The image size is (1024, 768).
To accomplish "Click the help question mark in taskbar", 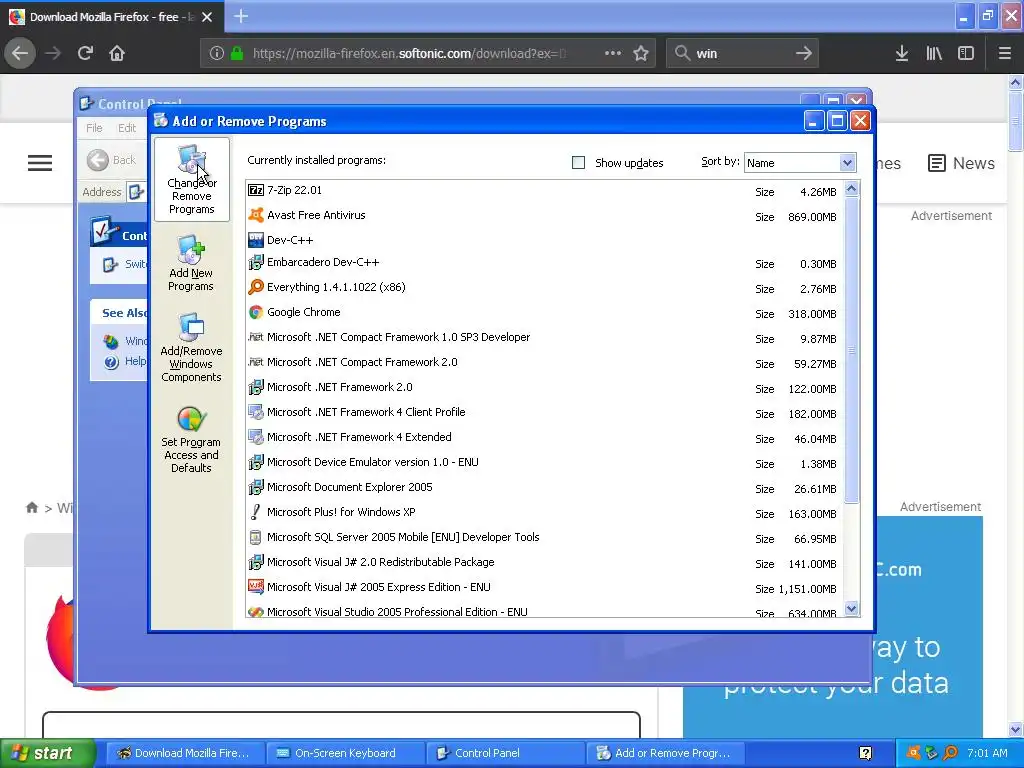I will [865, 753].
